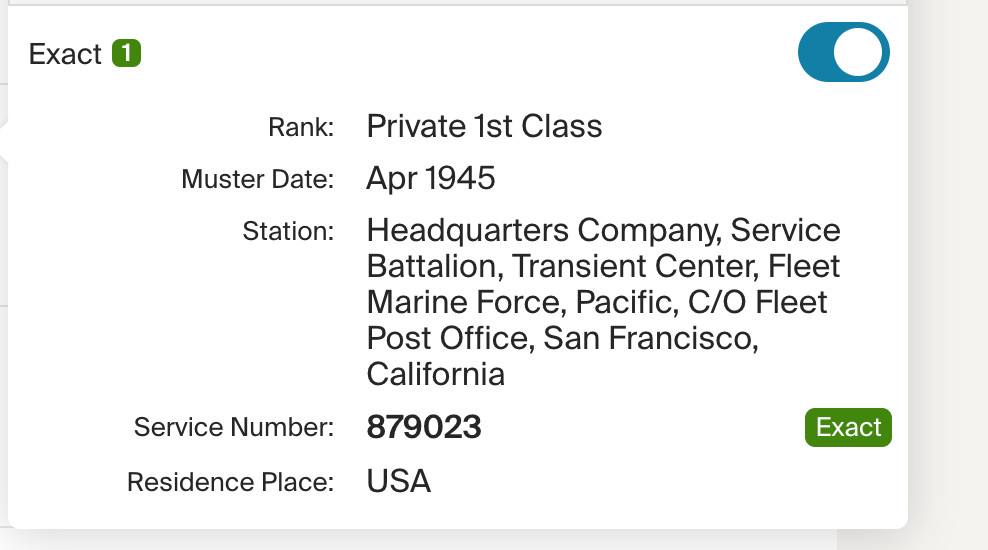Click the USA residence place value

[399, 482]
